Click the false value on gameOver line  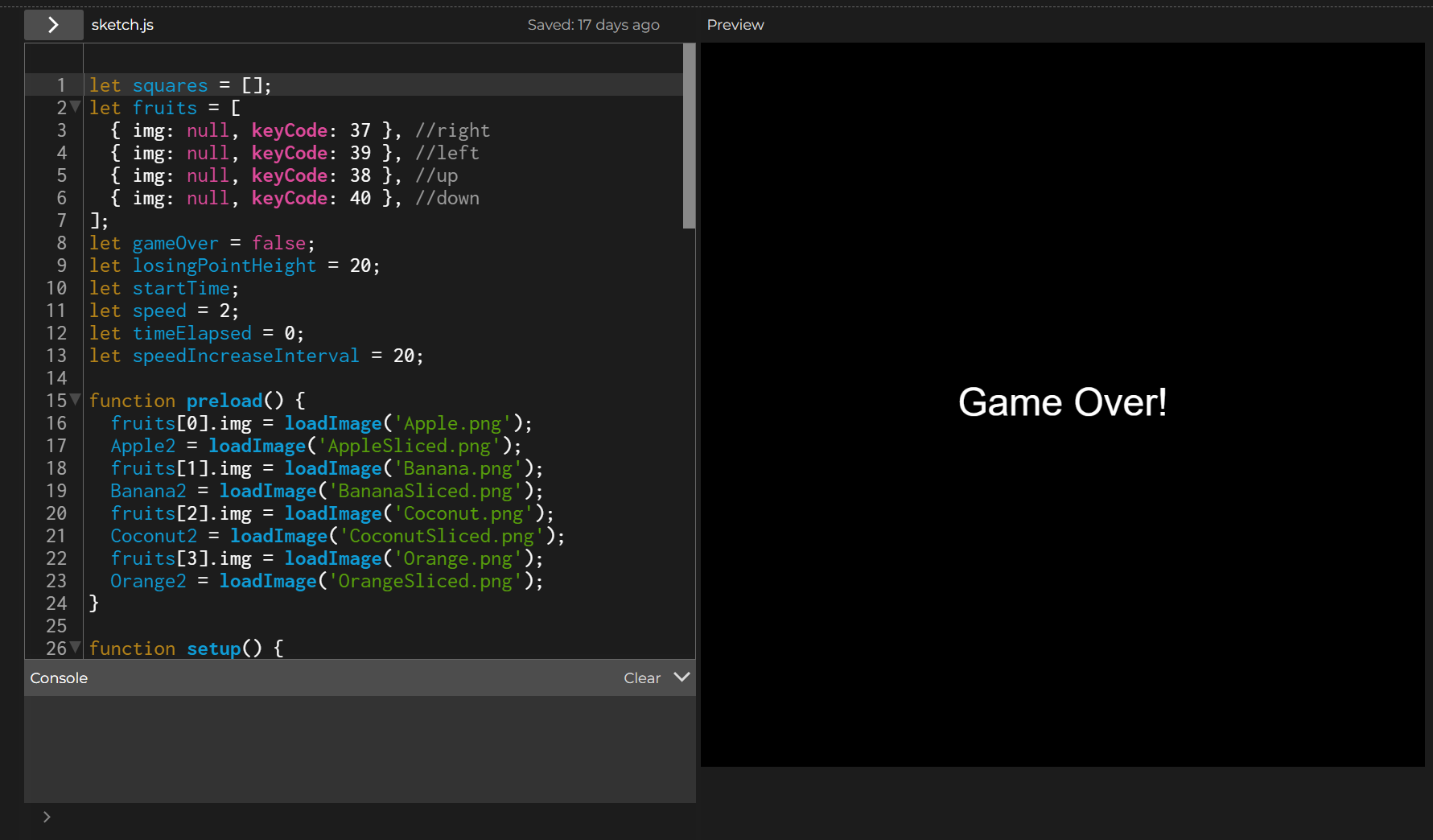click(x=278, y=243)
